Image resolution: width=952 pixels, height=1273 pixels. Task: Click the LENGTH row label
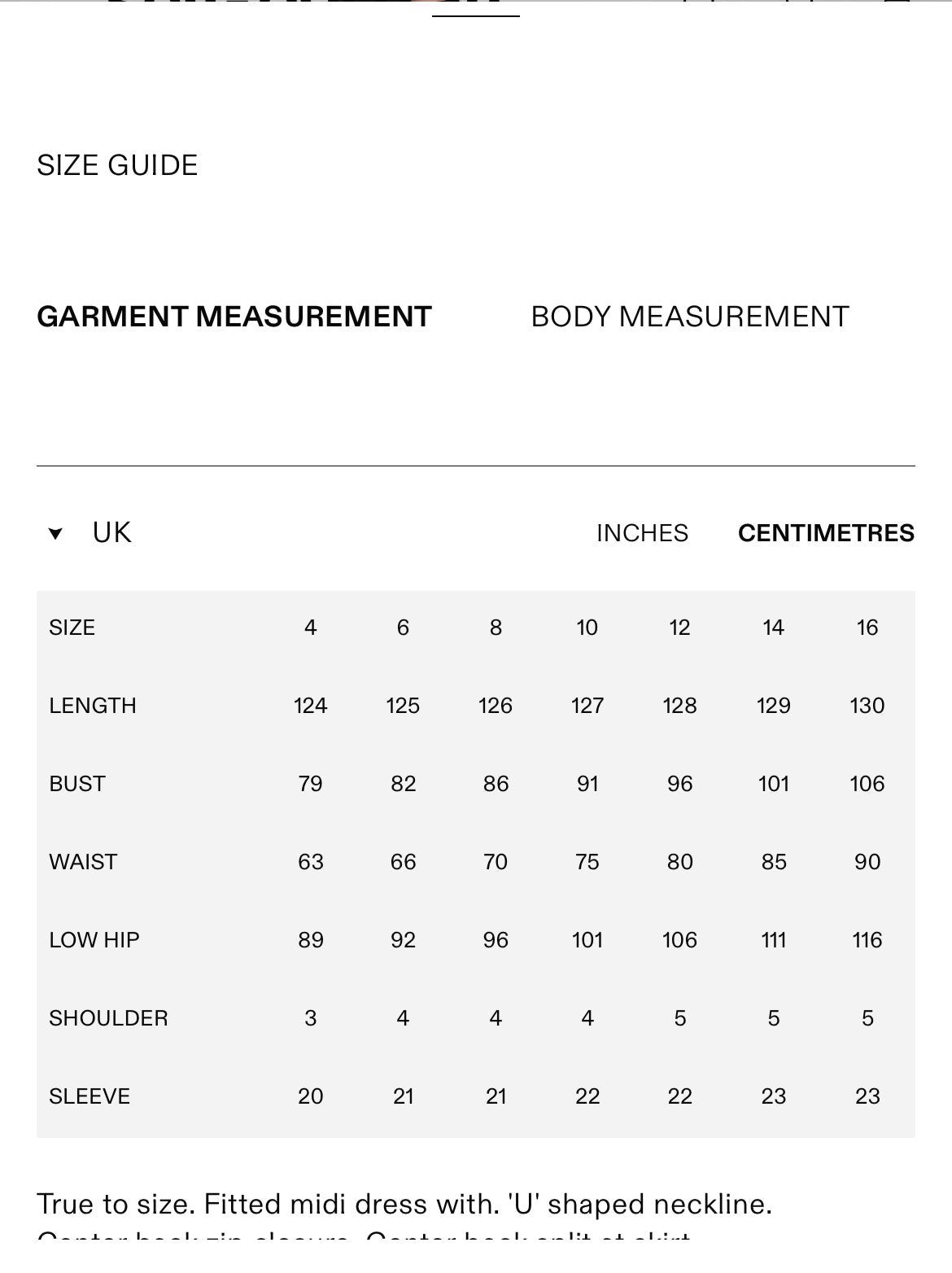(93, 706)
